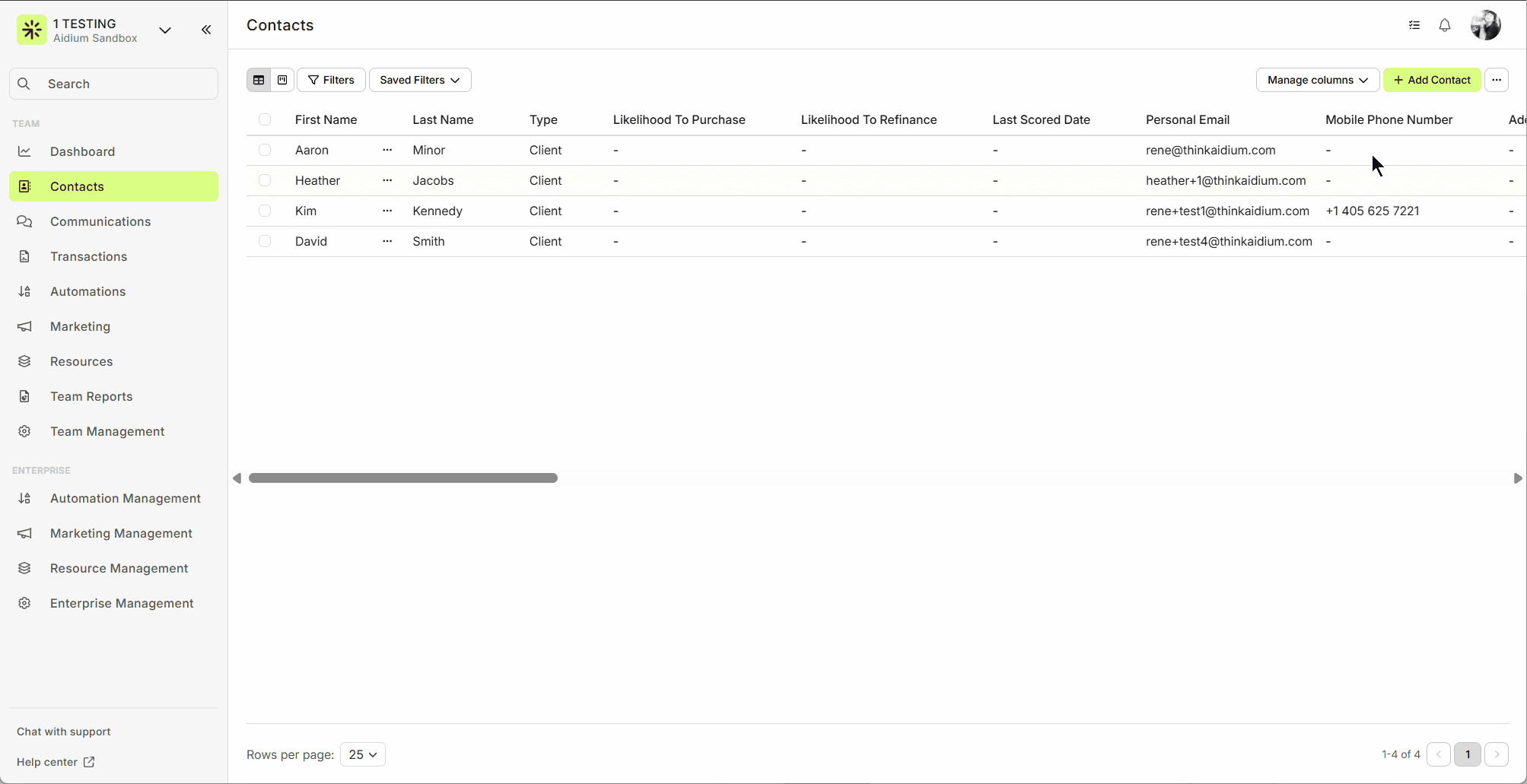The height and width of the screenshot is (784, 1527).
Task: Open the Manage columns dropdown
Action: [1317, 80]
